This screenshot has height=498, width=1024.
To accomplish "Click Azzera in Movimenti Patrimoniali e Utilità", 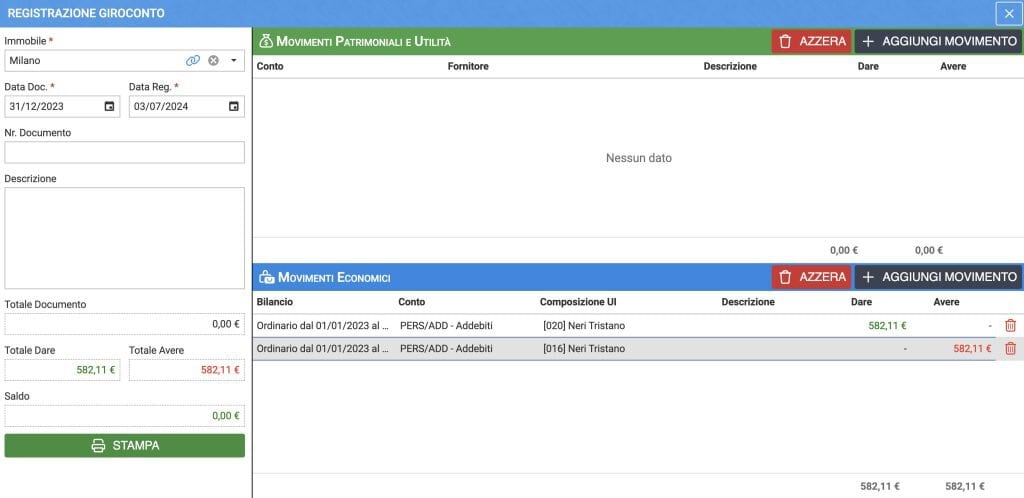I will click(x=811, y=42).
